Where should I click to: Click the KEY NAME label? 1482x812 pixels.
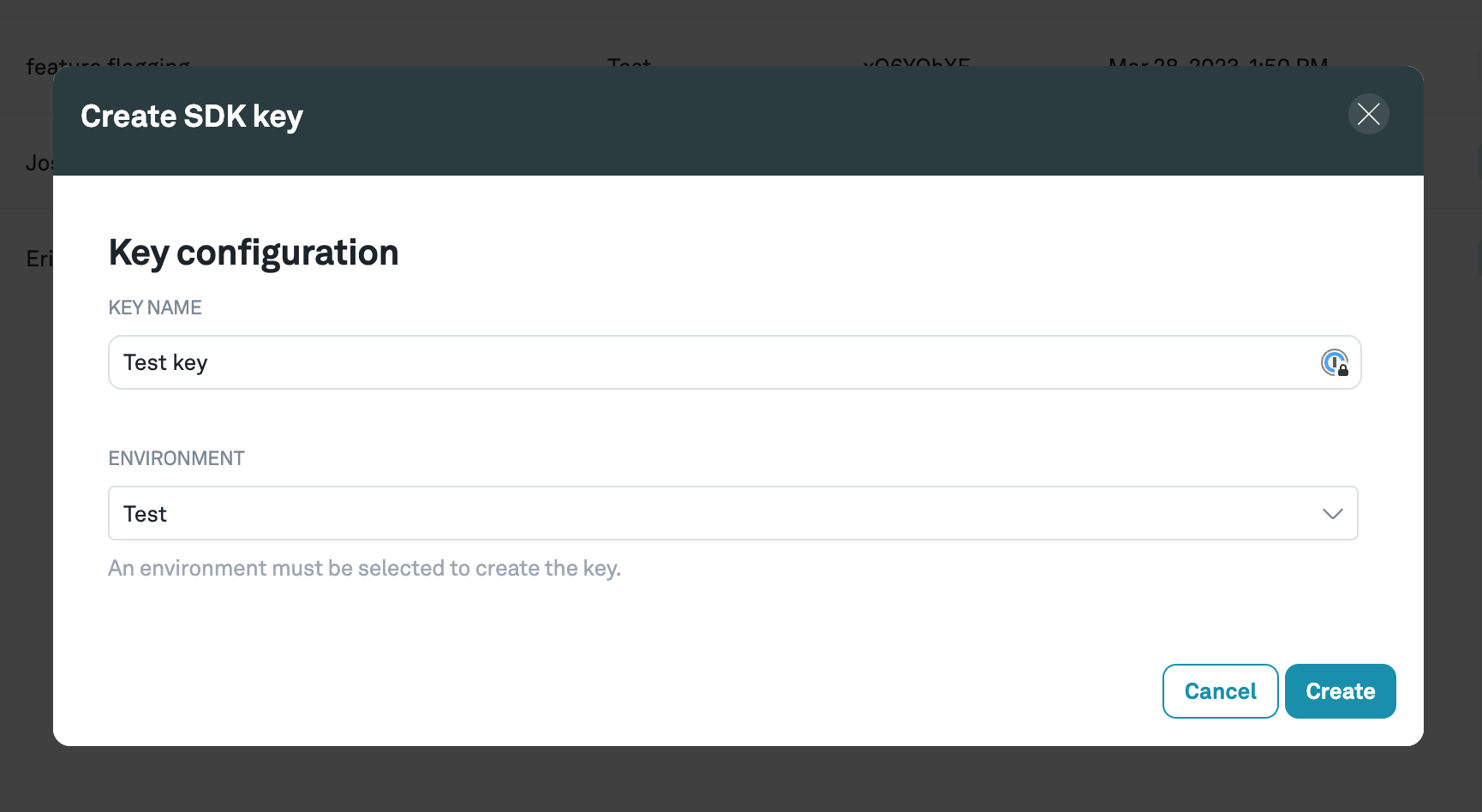[155, 307]
